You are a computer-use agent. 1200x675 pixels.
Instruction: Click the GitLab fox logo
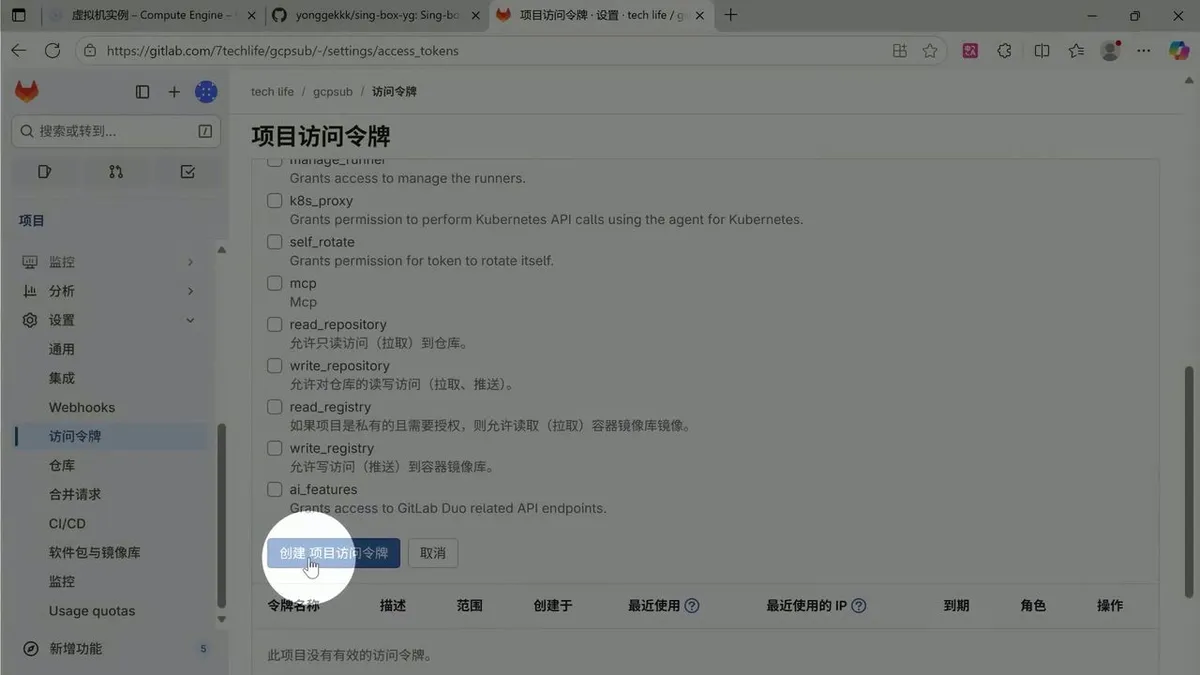pyautogui.click(x=26, y=90)
